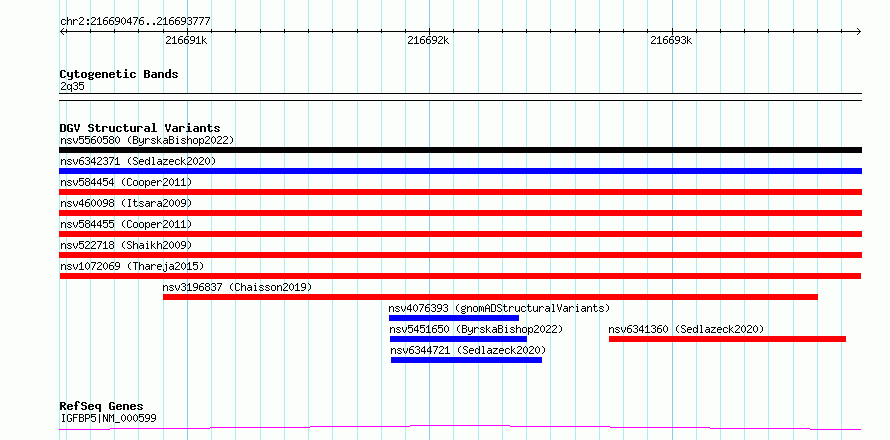The height and width of the screenshot is (440, 890).
Task: Select the nsv522718 (Shaikh2009) label
Action: (126, 245)
